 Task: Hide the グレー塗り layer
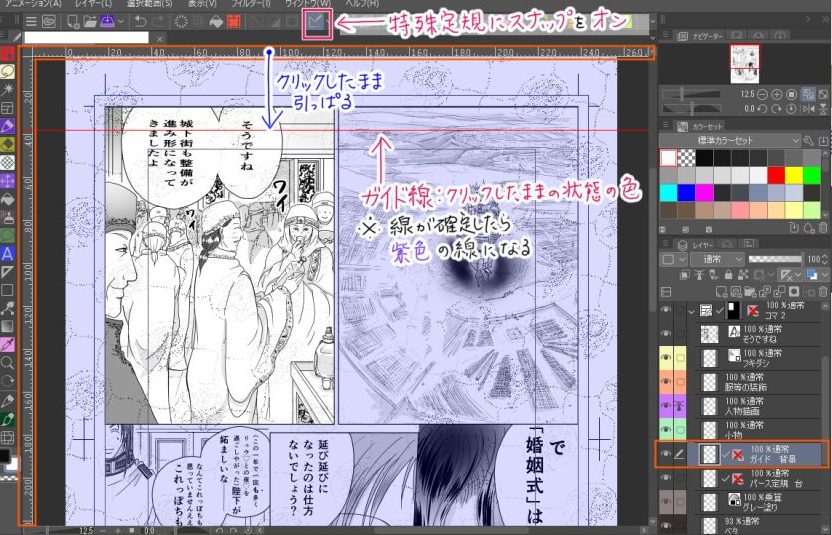[x=665, y=502]
